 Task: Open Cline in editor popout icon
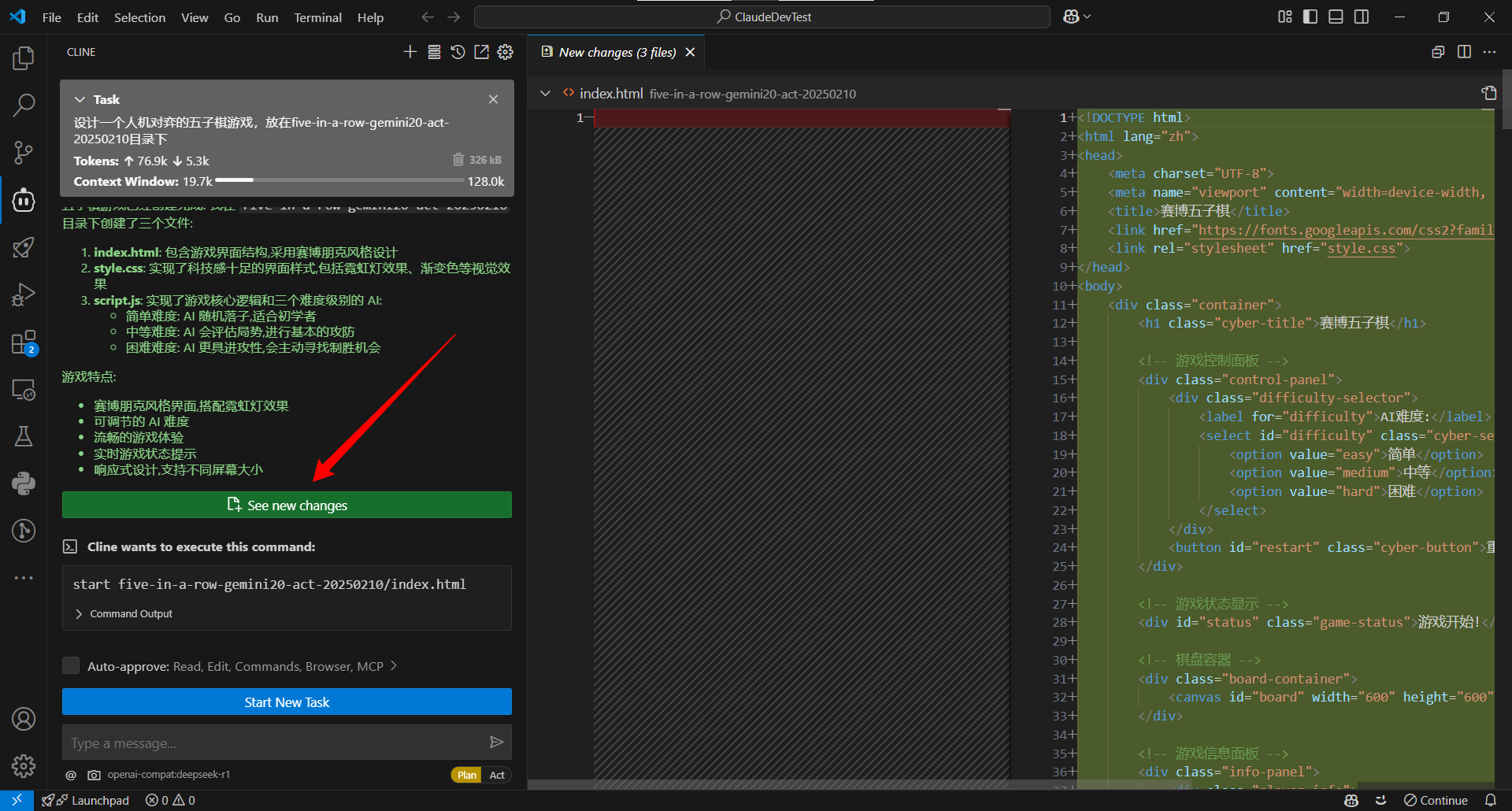tap(481, 52)
